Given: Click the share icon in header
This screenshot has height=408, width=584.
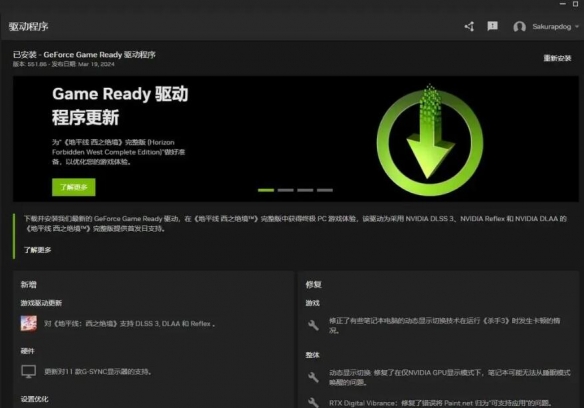Looking at the screenshot, I should coord(469,26).
